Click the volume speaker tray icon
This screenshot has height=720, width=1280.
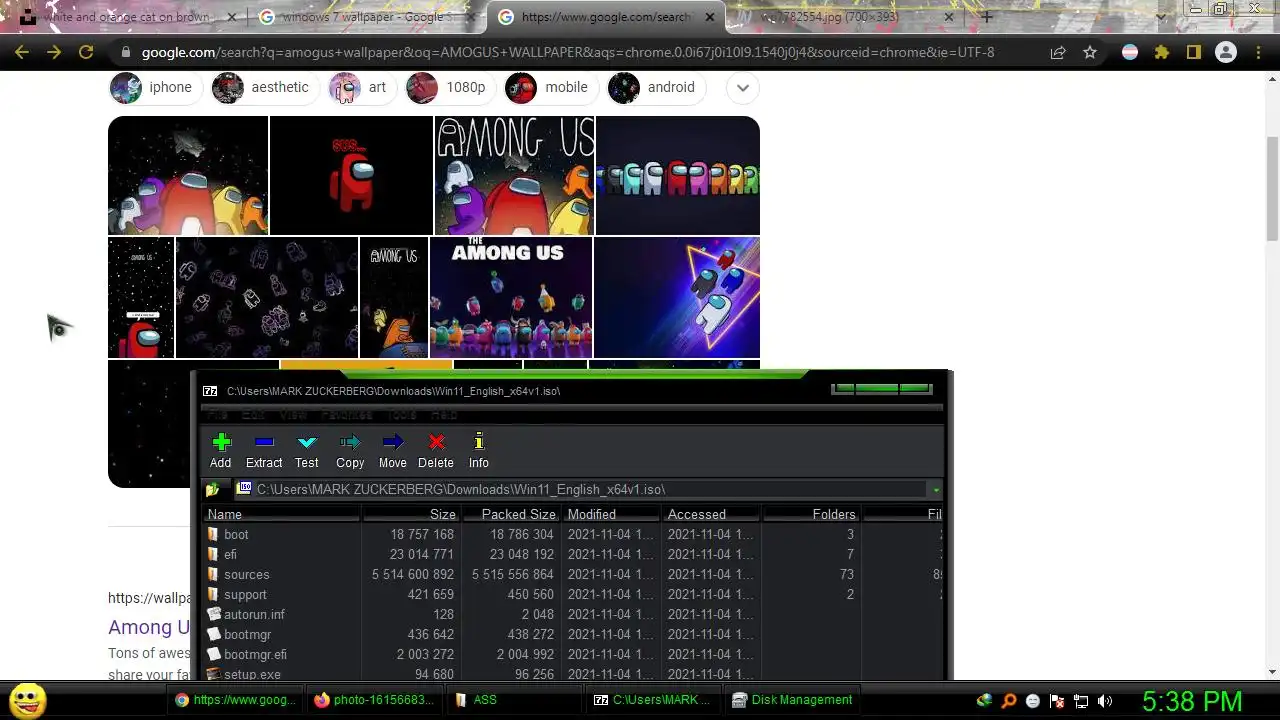[x=1105, y=701]
